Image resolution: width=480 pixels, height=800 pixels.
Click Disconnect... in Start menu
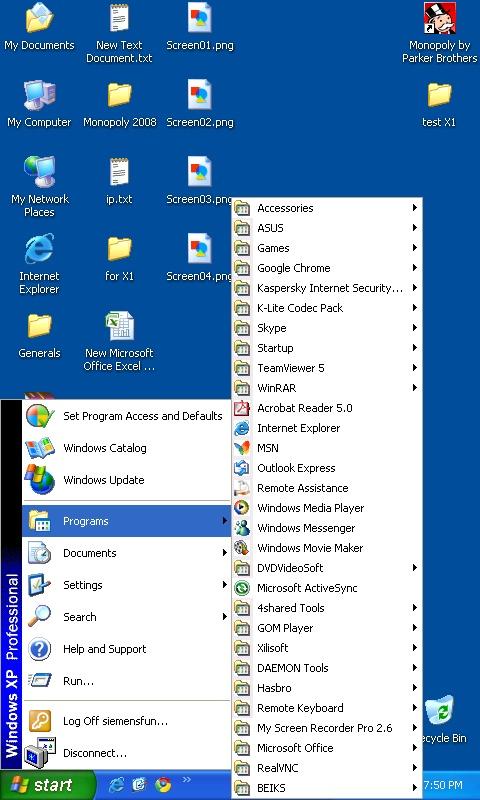coord(127,753)
